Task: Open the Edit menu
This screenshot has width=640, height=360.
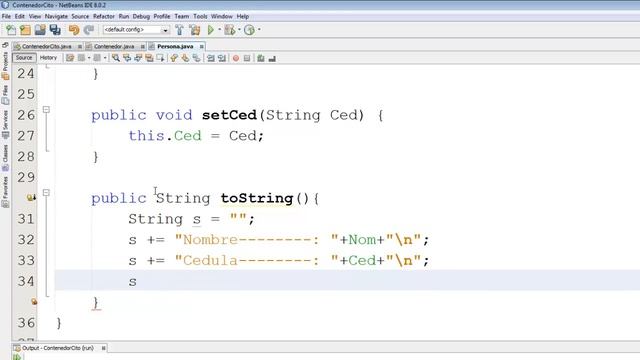Action: [x=20, y=16]
